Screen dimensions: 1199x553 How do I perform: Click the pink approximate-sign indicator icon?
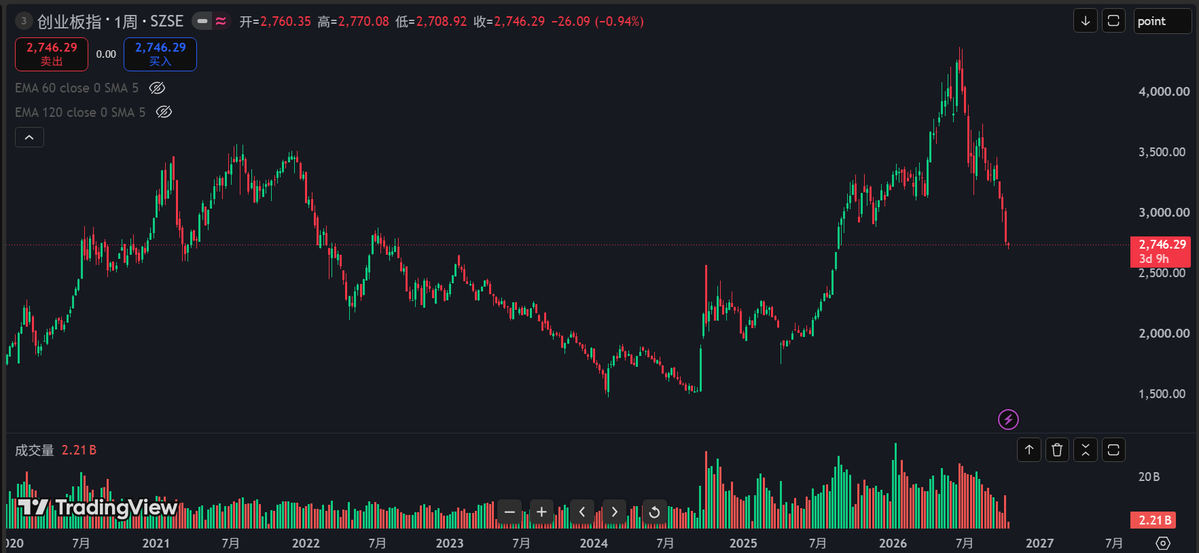(221, 21)
